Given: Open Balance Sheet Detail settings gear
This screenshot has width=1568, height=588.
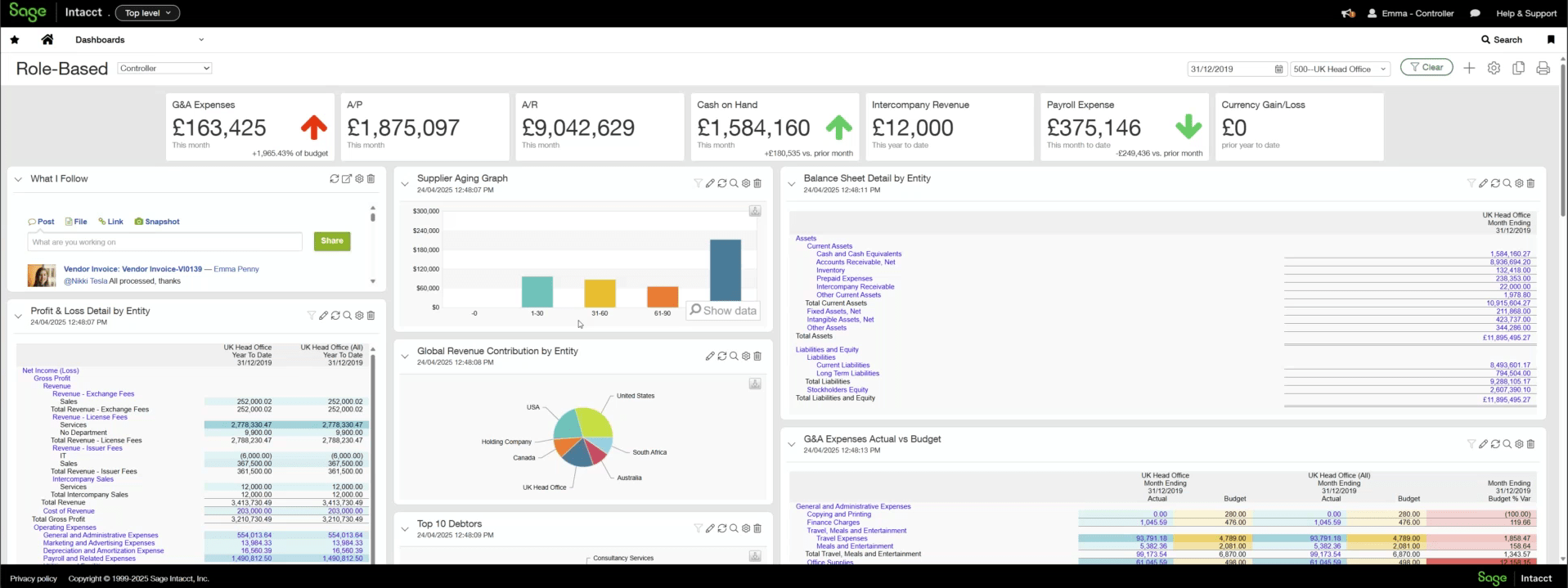Looking at the screenshot, I should [x=1519, y=183].
